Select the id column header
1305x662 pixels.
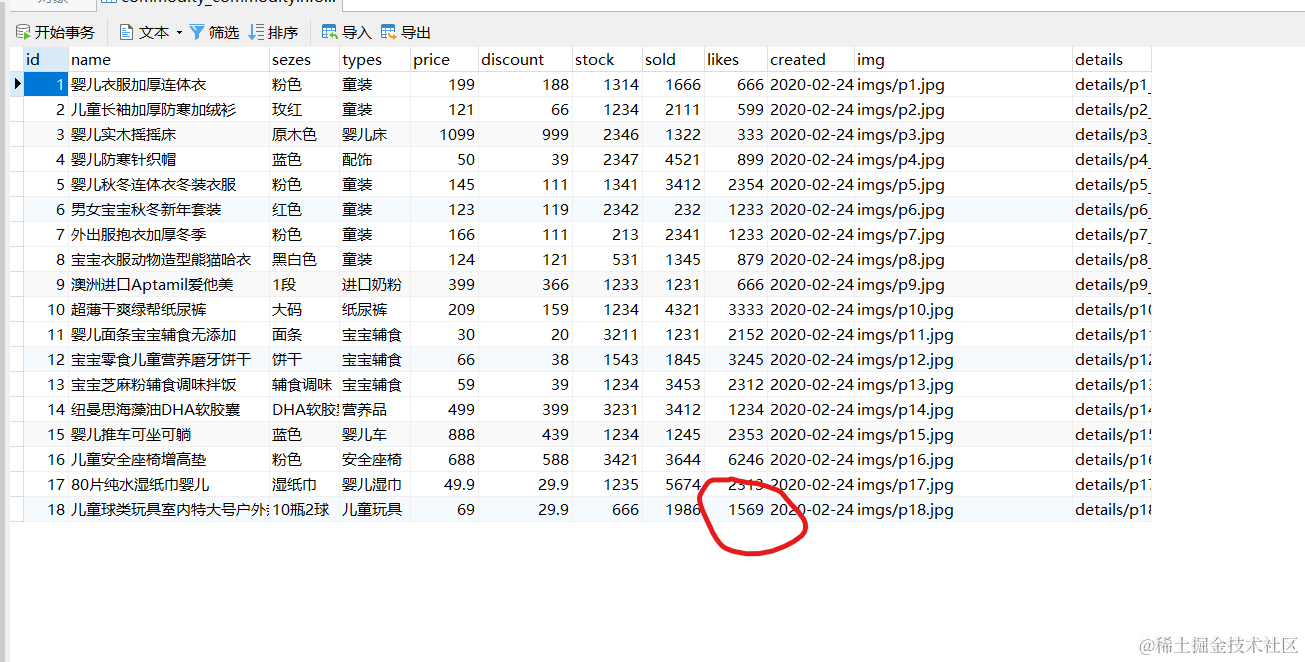(46, 59)
